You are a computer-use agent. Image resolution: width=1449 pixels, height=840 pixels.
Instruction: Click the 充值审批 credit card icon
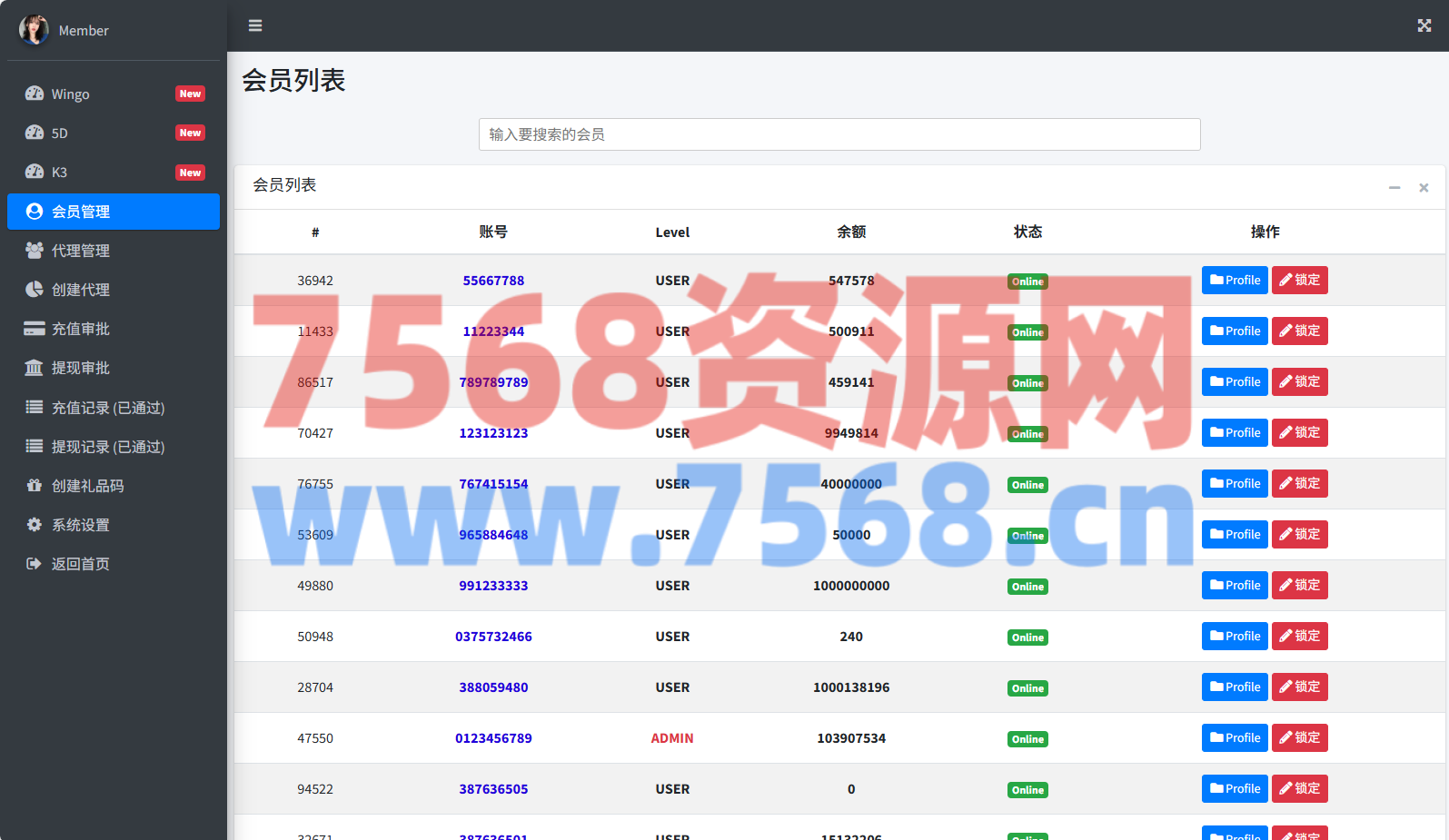pos(35,329)
